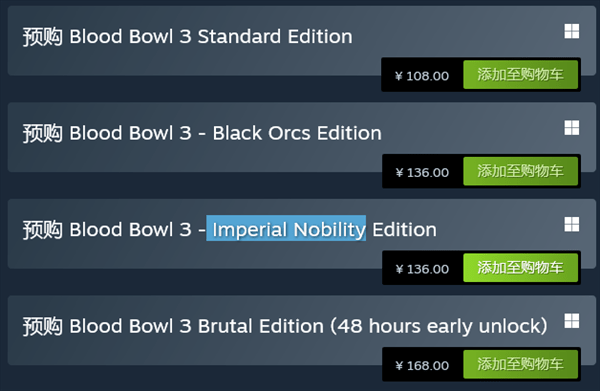Viewport: 600px width, 391px height.
Task: Add Brutal Edition to cart
Action: [x=520, y=364]
